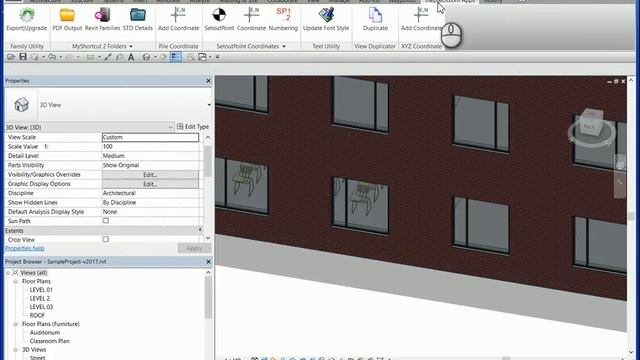Click the Thin Lines icon in quick access toolbar
Image resolution: width=640 pixels, height=360 pixels.
[176, 57]
